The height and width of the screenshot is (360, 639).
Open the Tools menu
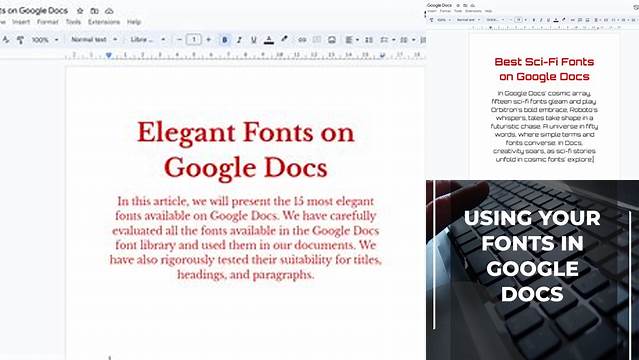click(x=73, y=22)
